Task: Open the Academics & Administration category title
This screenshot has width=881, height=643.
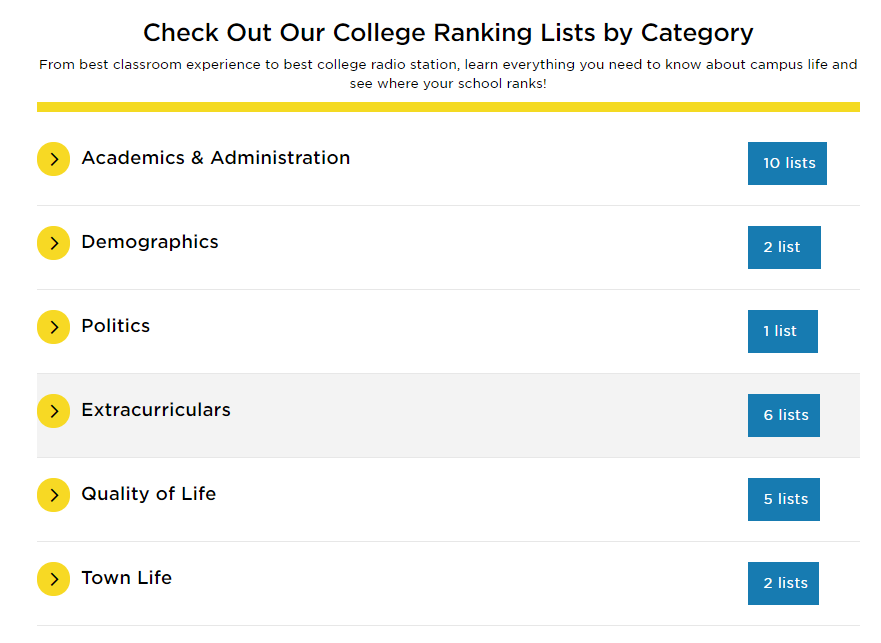Action: [215, 158]
